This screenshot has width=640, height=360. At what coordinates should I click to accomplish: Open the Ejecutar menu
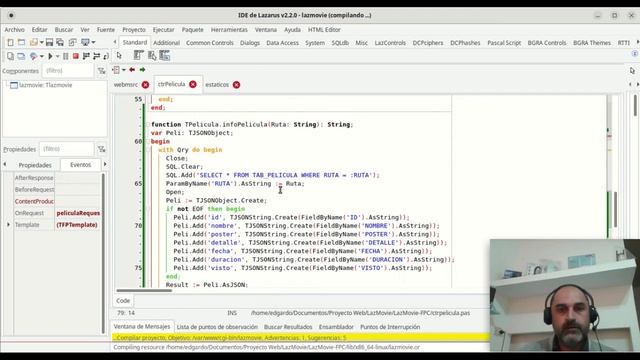(x=164, y=30)
